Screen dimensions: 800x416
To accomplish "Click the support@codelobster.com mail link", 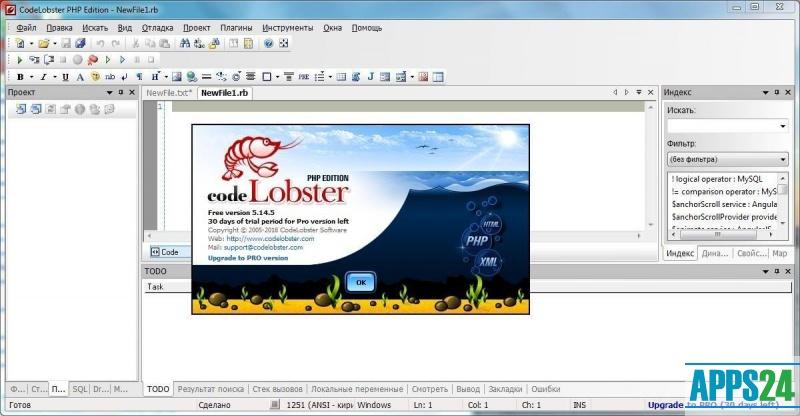I will [x=263, y=248].
